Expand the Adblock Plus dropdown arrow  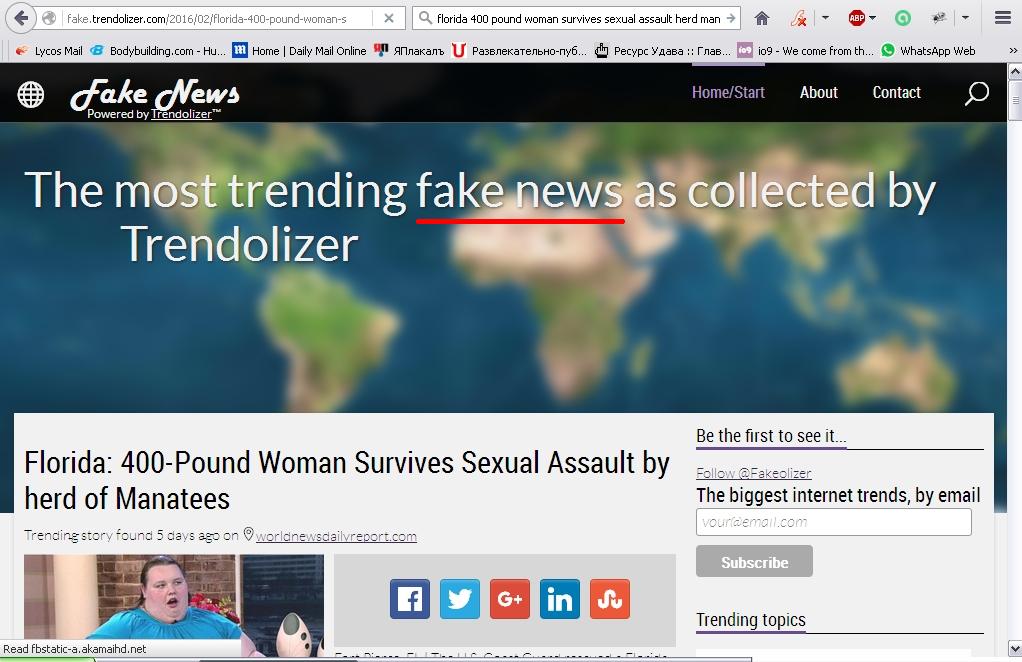(873, 18)
